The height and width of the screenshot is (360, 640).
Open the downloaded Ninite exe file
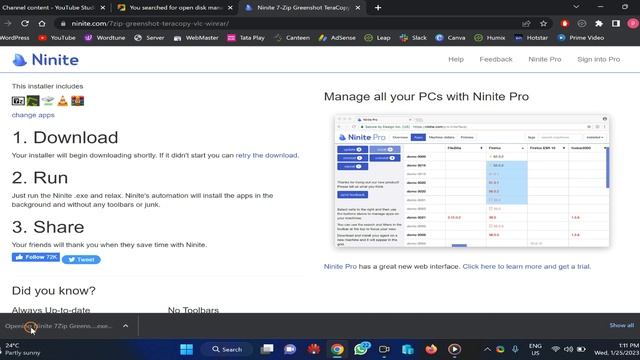[58, 326]
